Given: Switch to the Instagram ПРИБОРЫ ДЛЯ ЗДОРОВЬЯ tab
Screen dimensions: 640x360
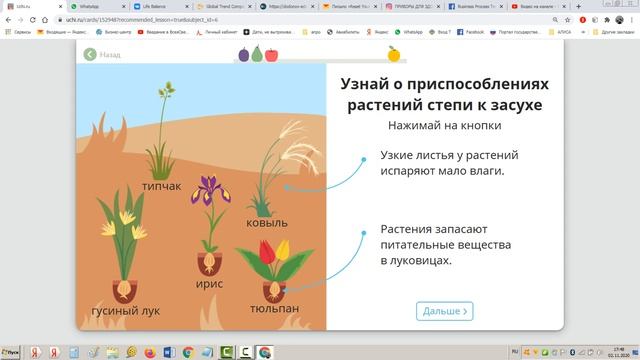Looking at the screenshot, I should point(413,7).
